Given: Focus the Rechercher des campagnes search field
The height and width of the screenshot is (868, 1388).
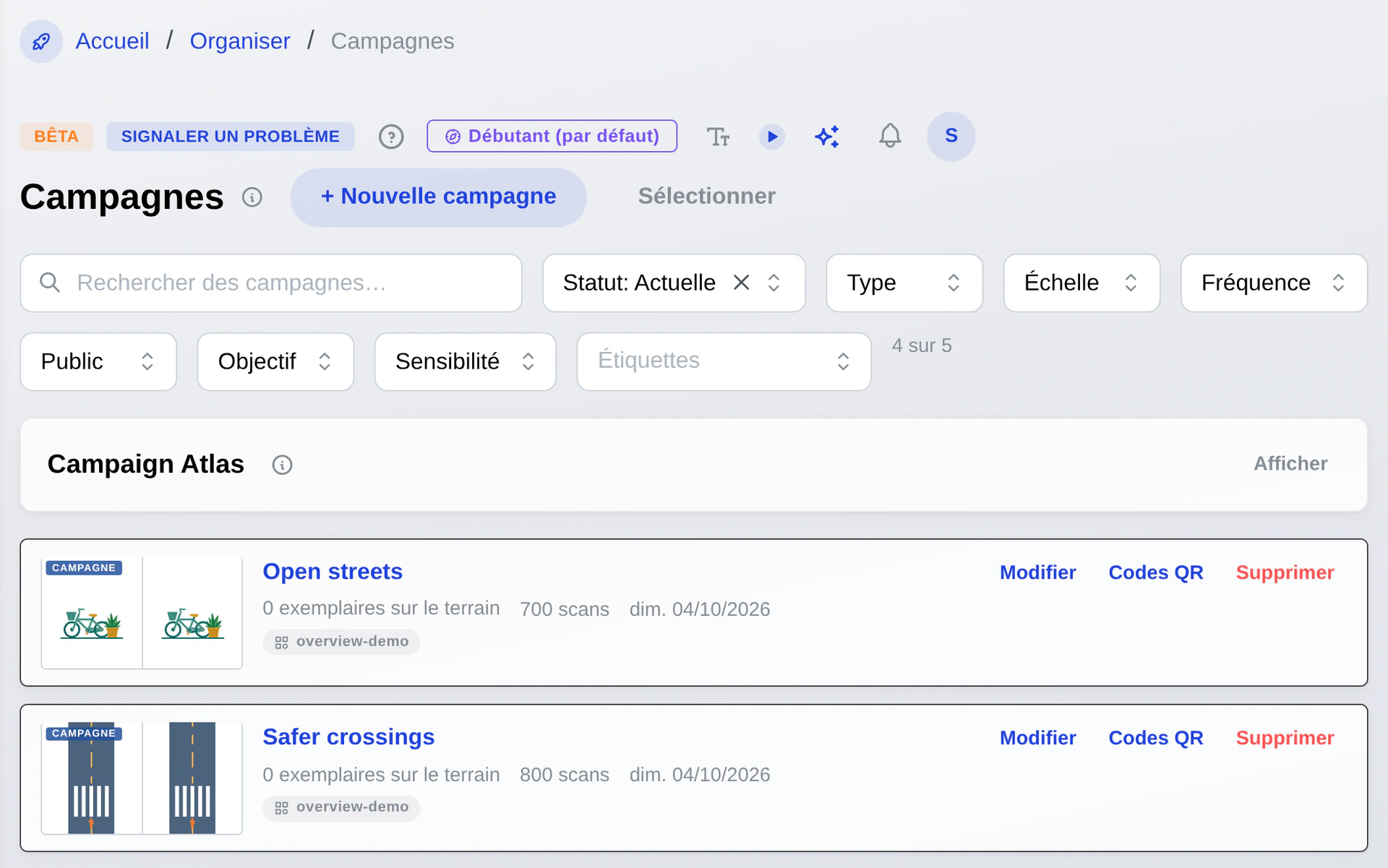Looking at the screenshot, I should (x=271, y=283).
